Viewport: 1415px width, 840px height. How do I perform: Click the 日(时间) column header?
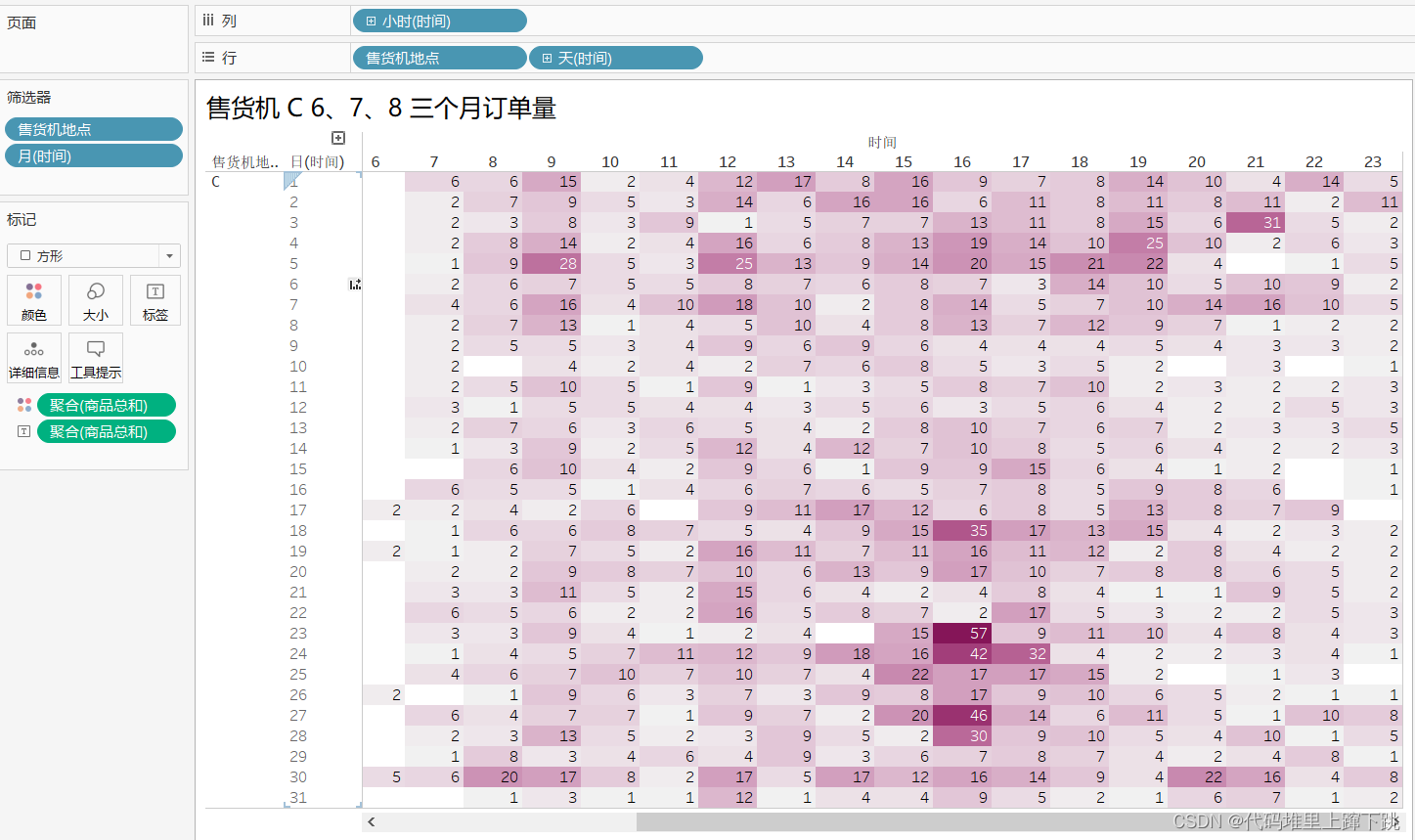coord(317,162)
